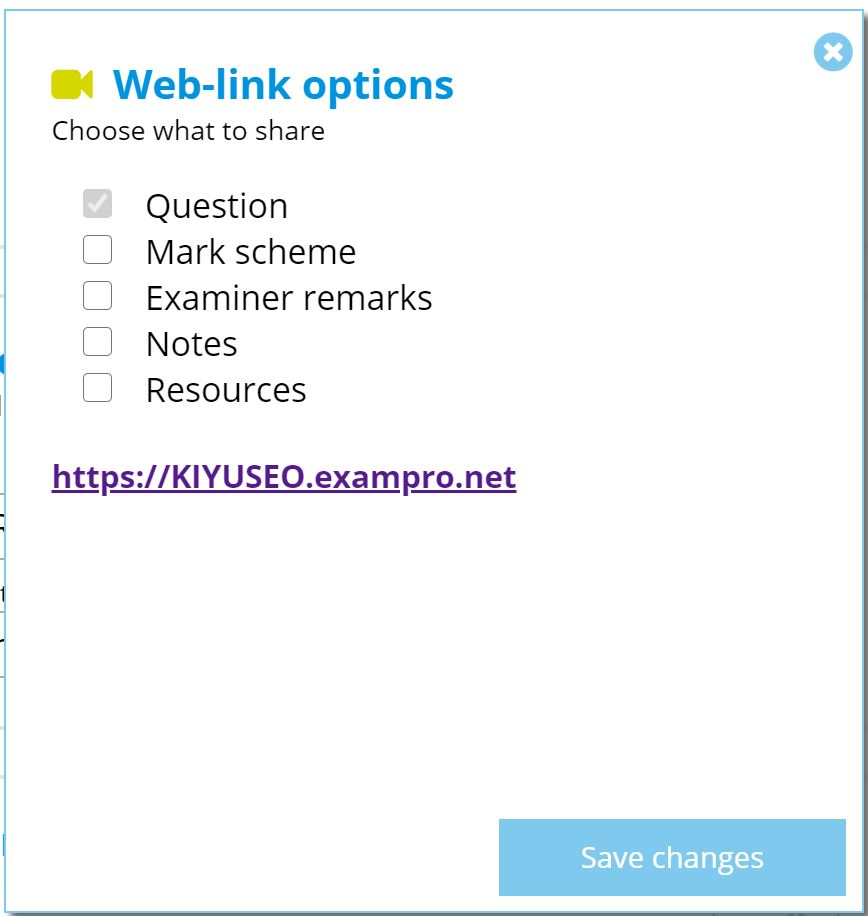Tick the Examiner remarks checkbox
This screenshot has width=868, height=916.
click(x=97, y=296)
